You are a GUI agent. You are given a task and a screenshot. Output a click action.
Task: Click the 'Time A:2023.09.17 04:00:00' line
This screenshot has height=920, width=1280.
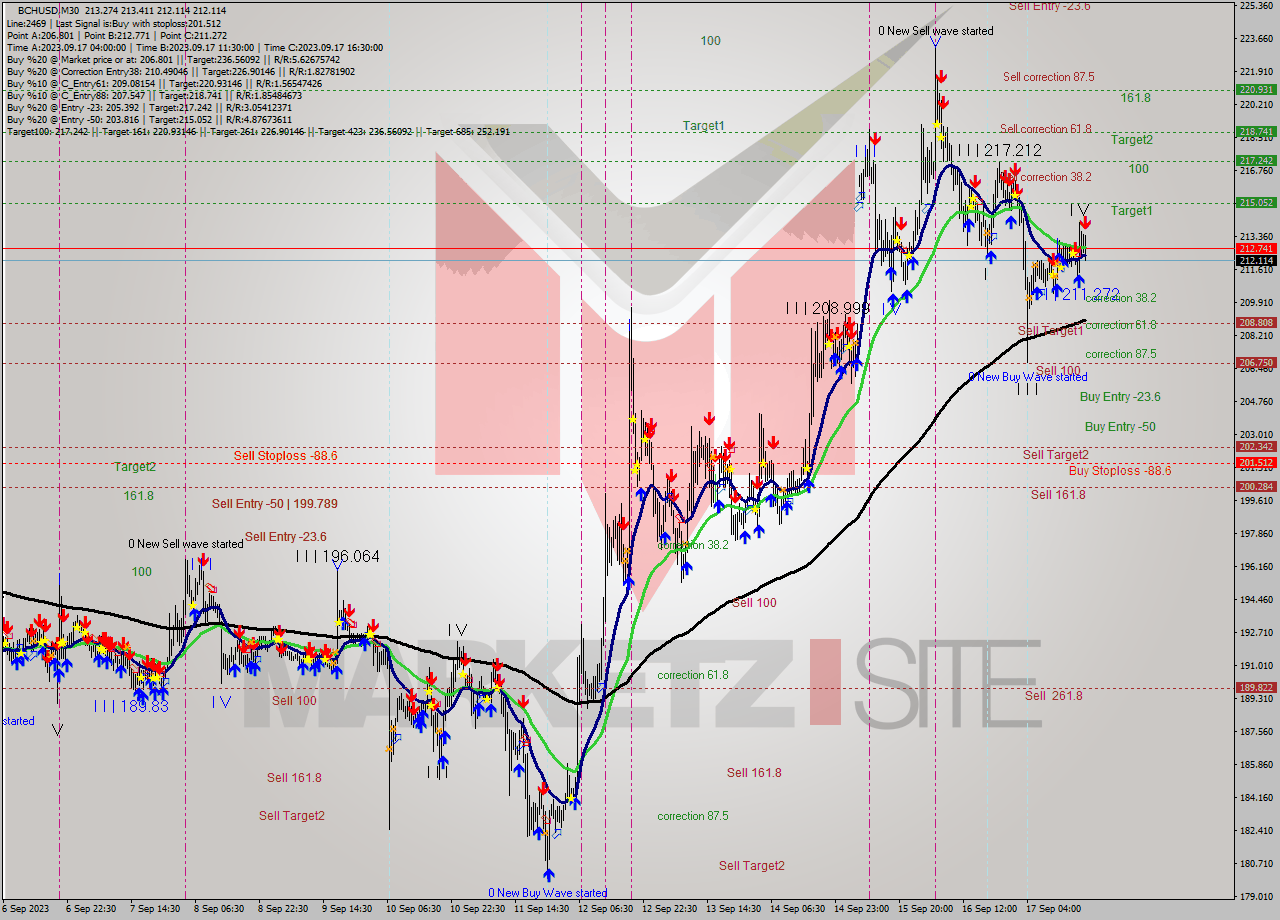coord(195,47)
